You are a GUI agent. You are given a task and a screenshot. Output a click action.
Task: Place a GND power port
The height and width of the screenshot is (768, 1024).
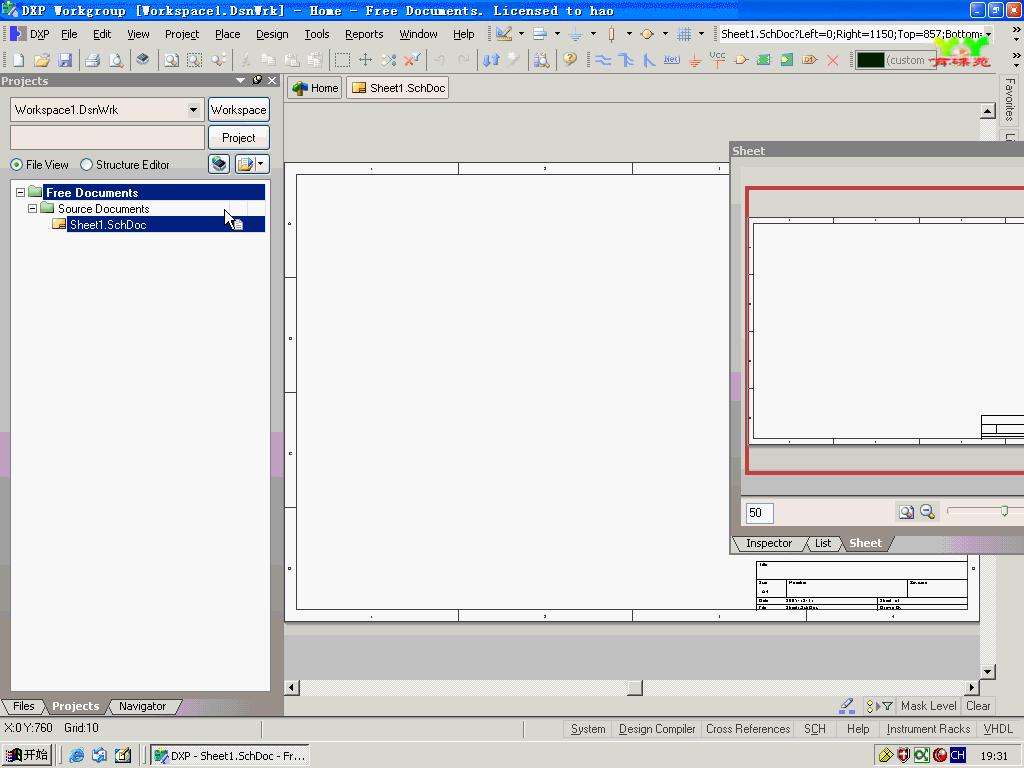(x=695, y=60)
